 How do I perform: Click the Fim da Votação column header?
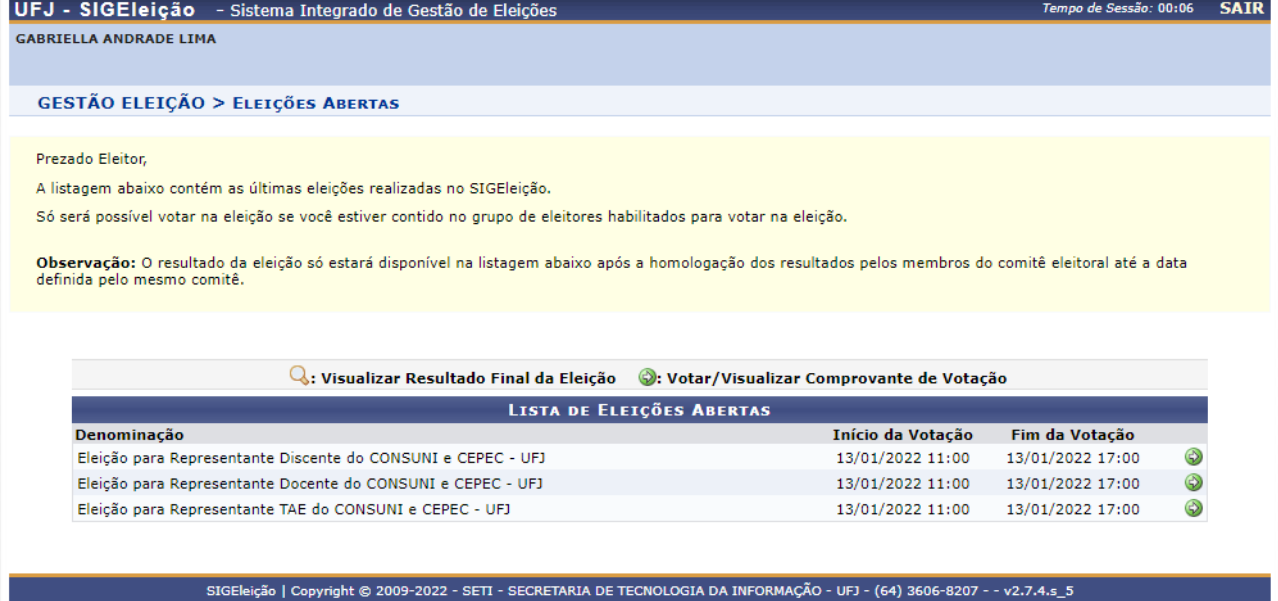pos(1073,435)
